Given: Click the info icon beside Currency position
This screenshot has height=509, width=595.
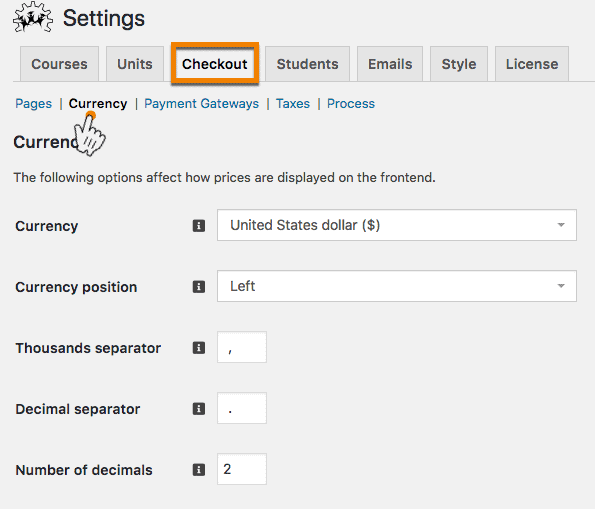Looking at the screenshot, I should [199, 287].
